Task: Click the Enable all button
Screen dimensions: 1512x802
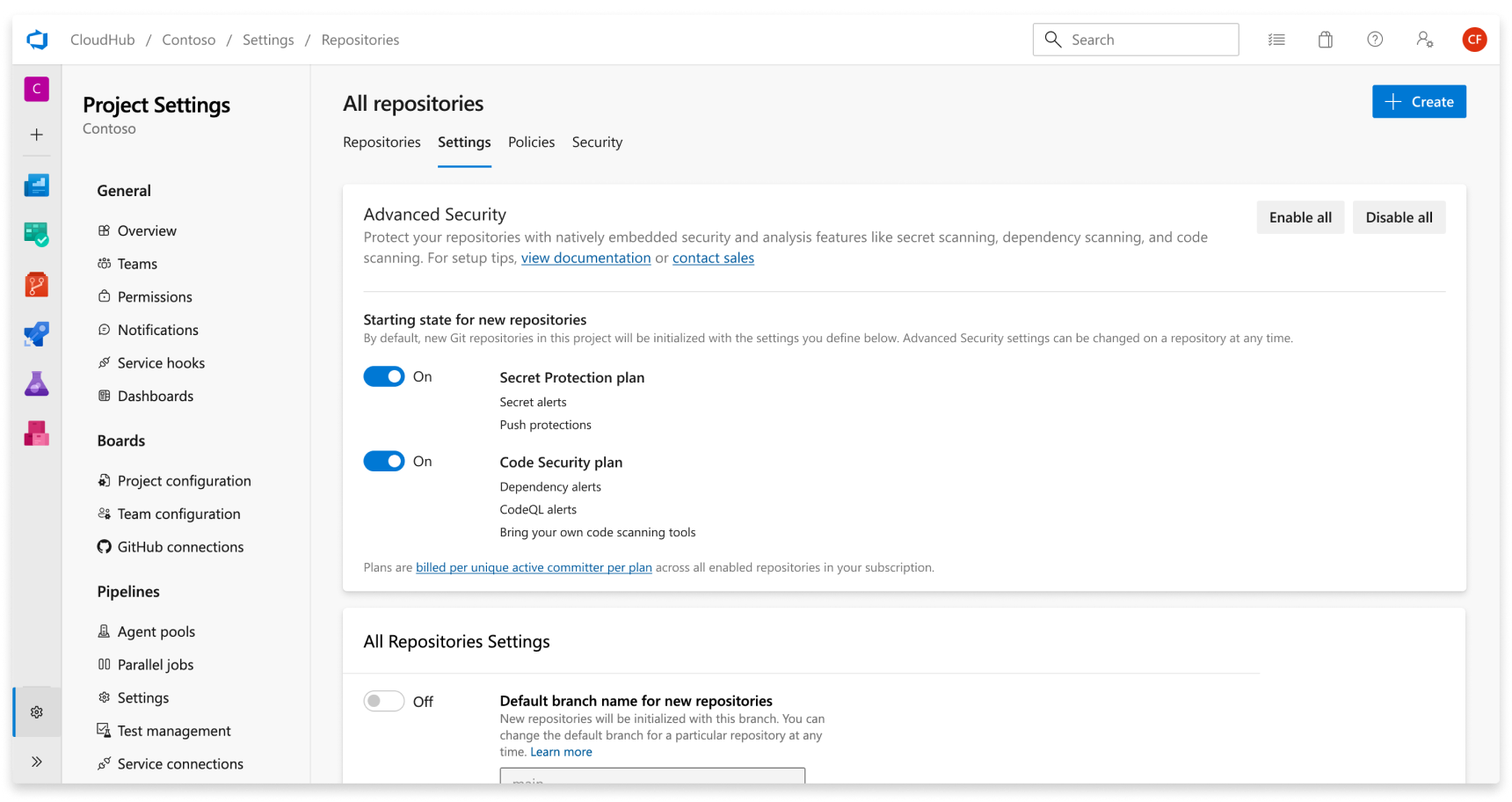Action: pyautogui.click(x=1300, y=217)
